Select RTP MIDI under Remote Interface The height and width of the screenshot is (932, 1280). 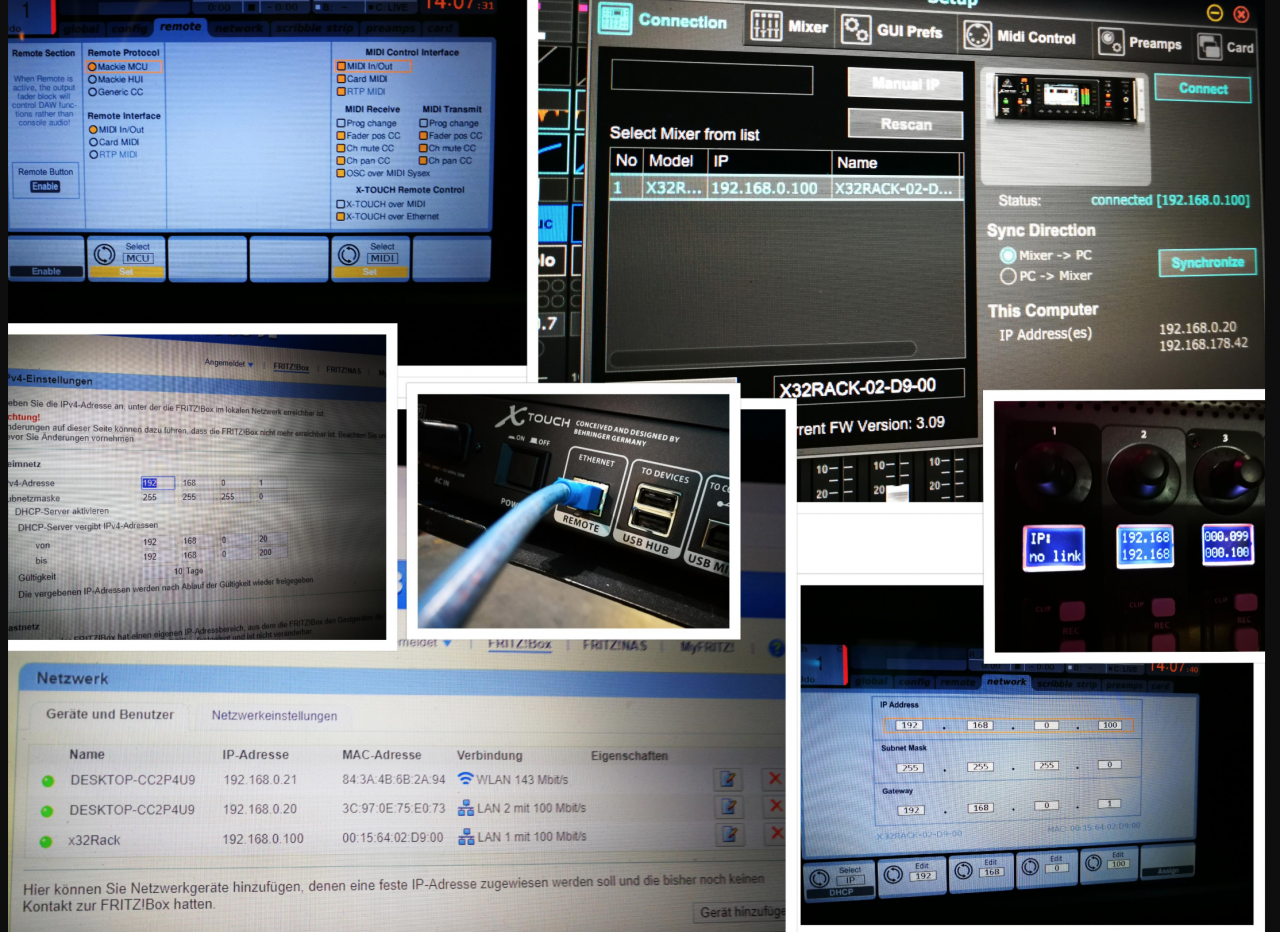92,154
